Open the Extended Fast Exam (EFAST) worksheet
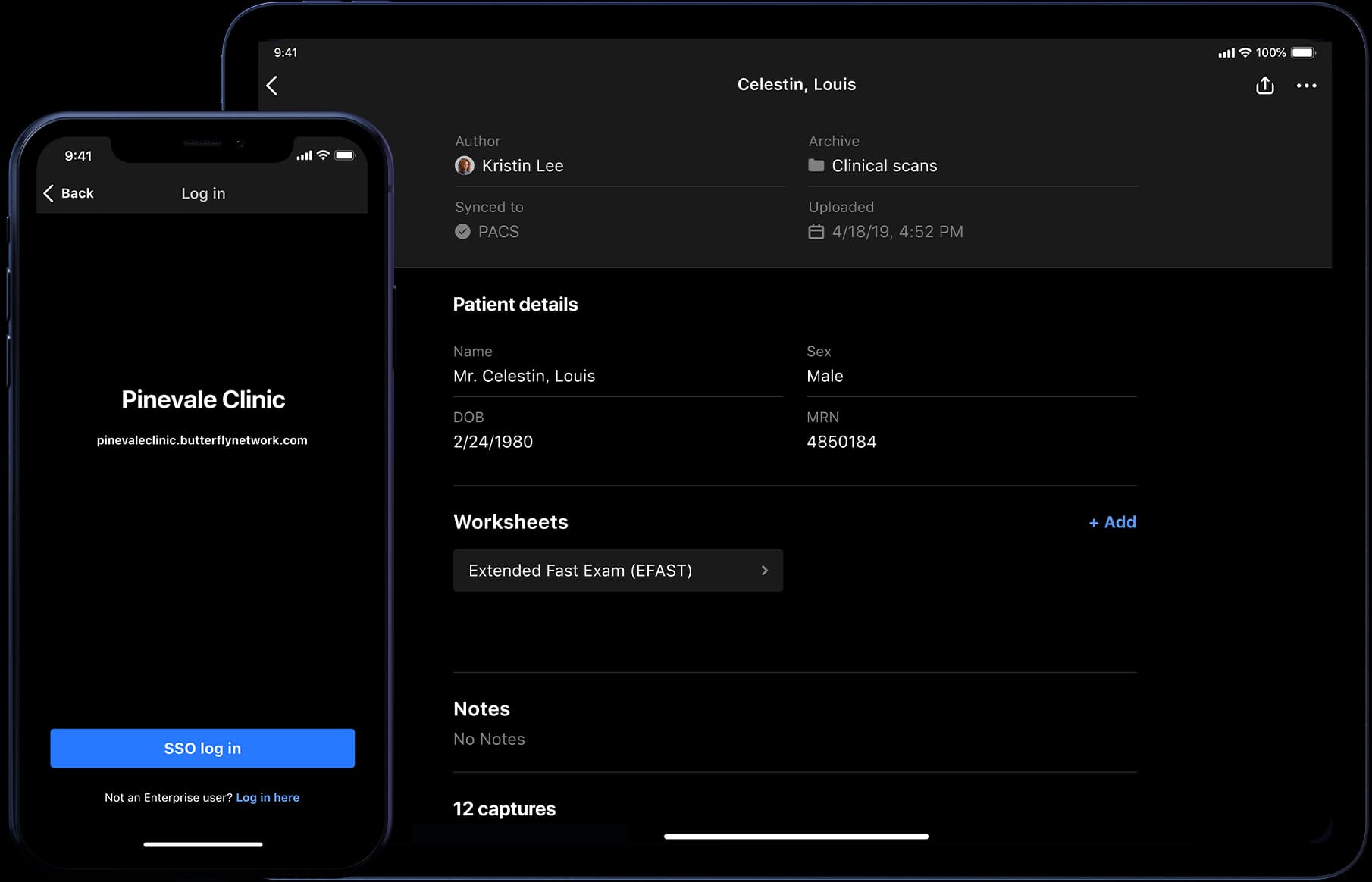The height and width of the screenshot is (882, 1372). click(x=618, y=571)
